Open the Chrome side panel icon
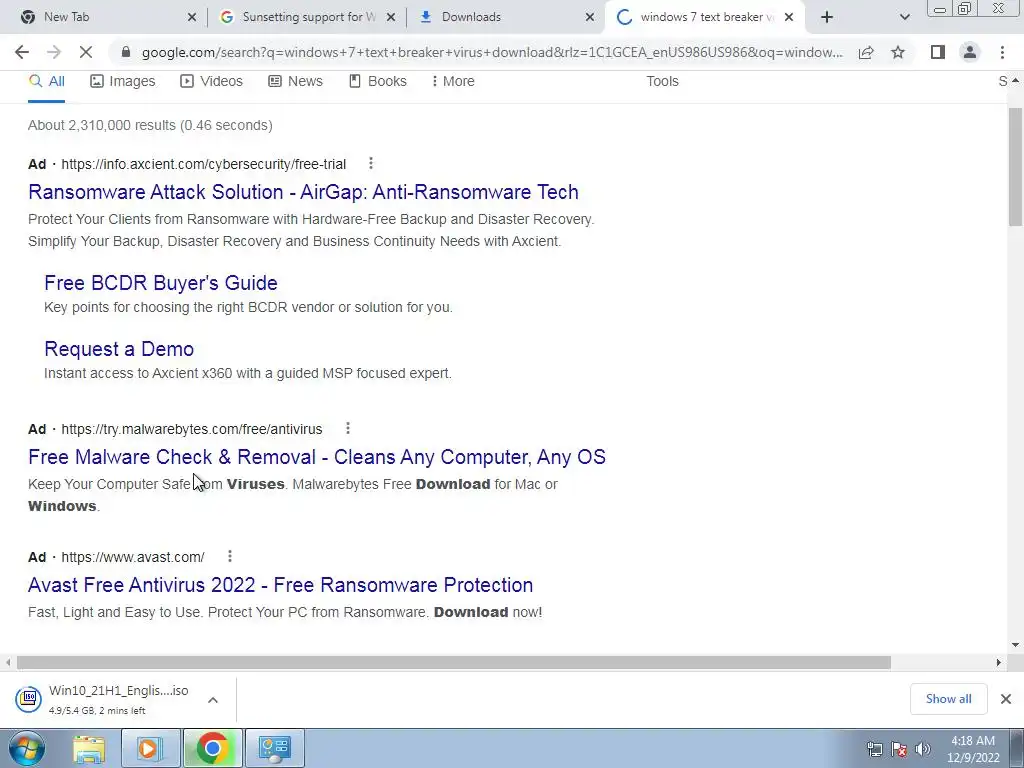1024x768 pixels. (x=938, y=52)
